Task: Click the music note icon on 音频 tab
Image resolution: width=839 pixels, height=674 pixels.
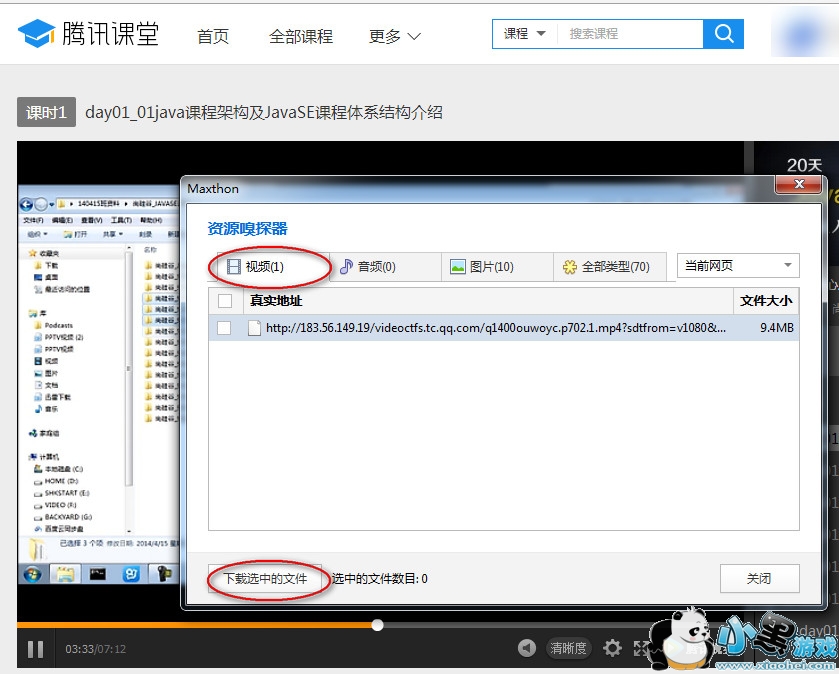Action: pos(346,266)
